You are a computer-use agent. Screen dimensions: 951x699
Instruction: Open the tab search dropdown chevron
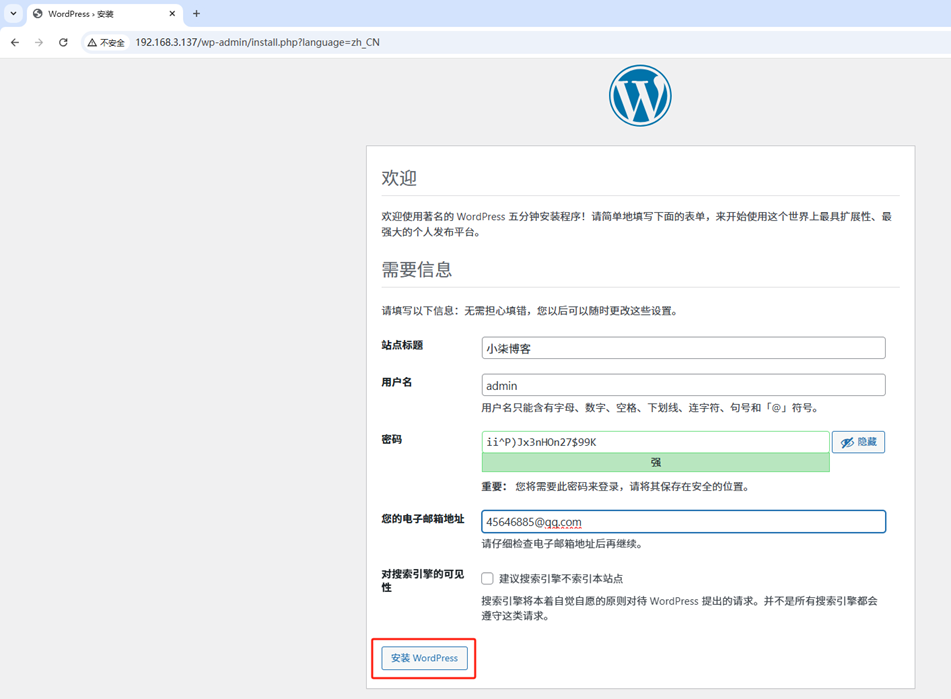pyautogui.click(x=13, y=13)
